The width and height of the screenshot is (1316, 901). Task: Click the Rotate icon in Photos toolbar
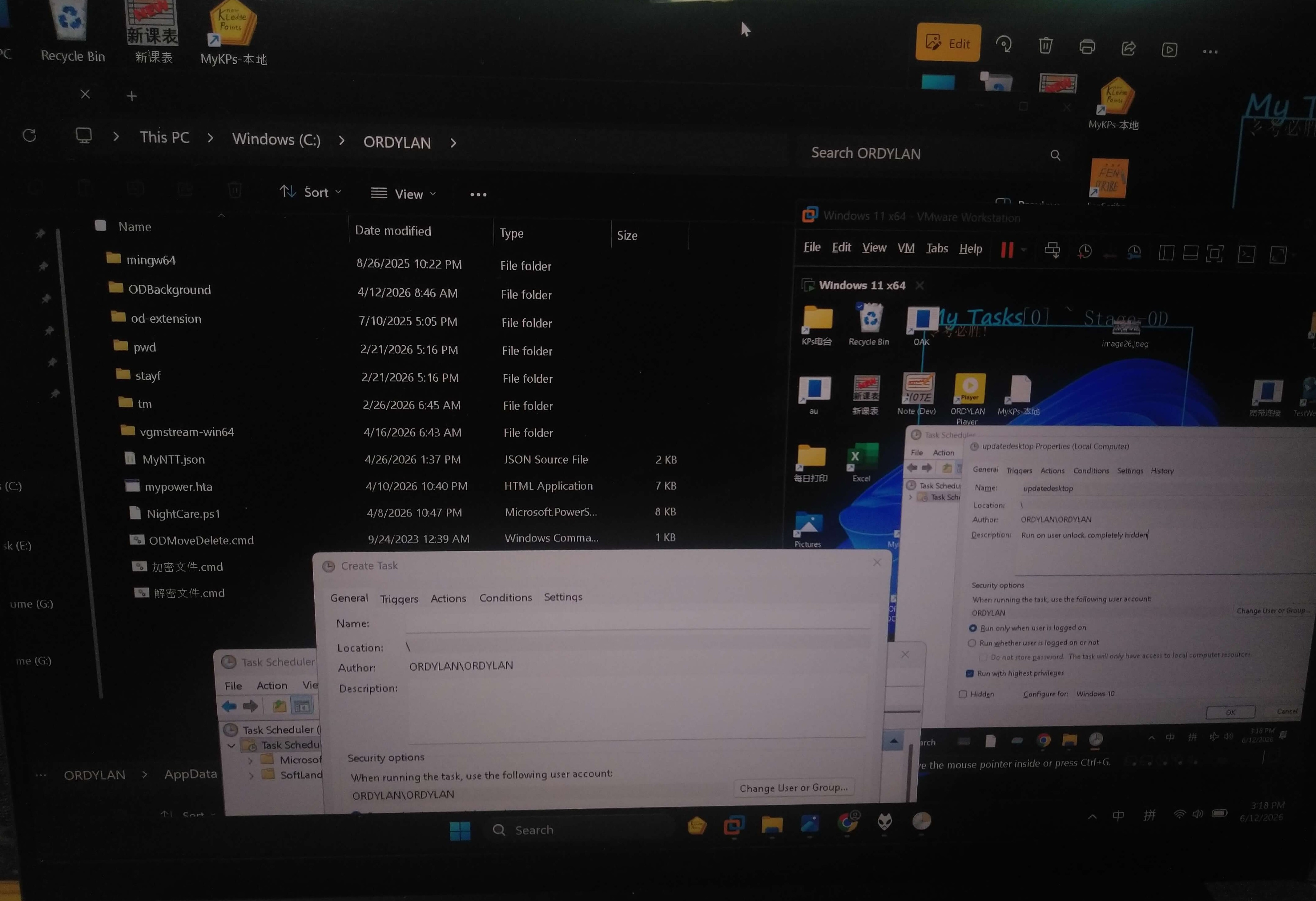[x=1004, y=44]
